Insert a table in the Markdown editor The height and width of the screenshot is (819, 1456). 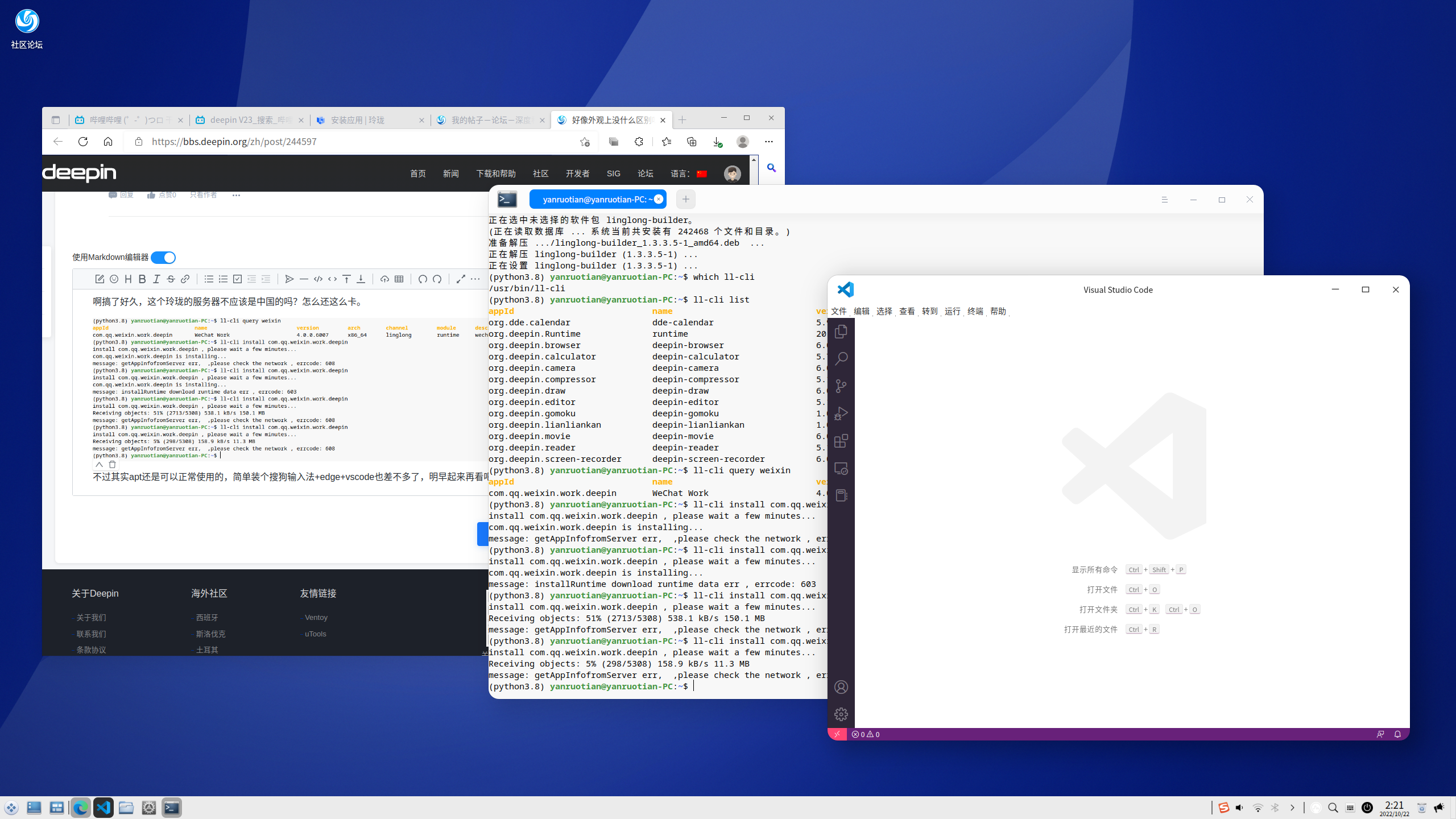(x=398, y=279)
